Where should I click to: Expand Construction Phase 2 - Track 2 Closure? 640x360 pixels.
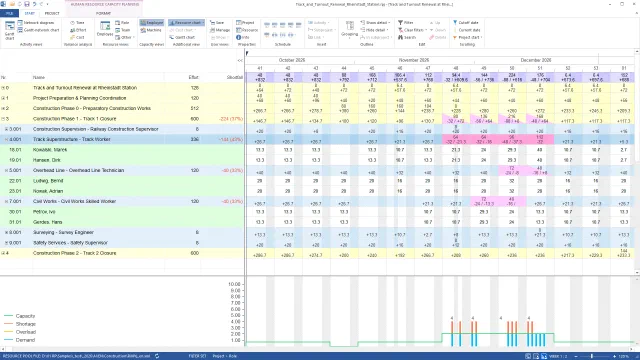coord(3,253)
